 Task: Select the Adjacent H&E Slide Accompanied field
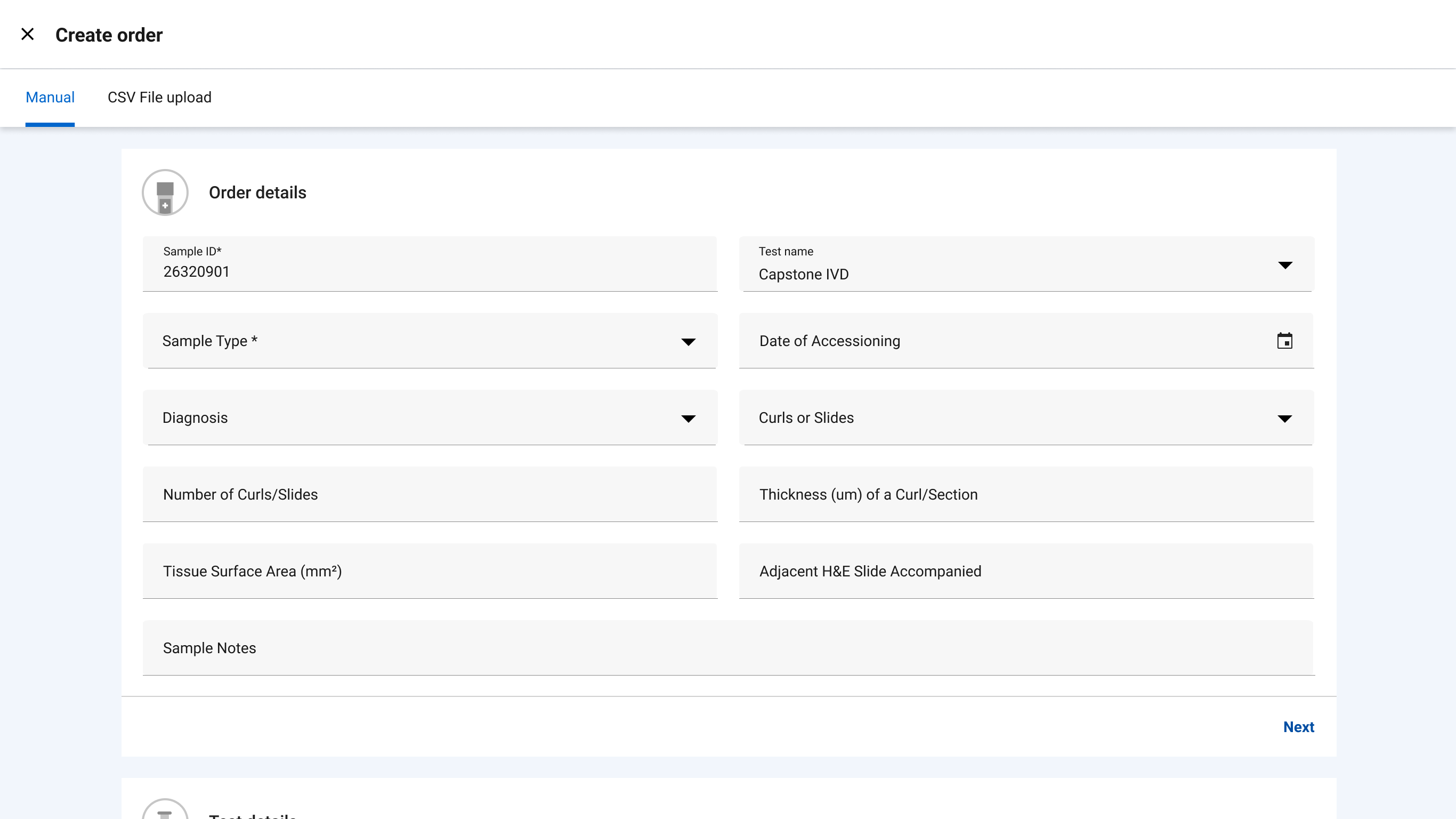[1026, 571]
